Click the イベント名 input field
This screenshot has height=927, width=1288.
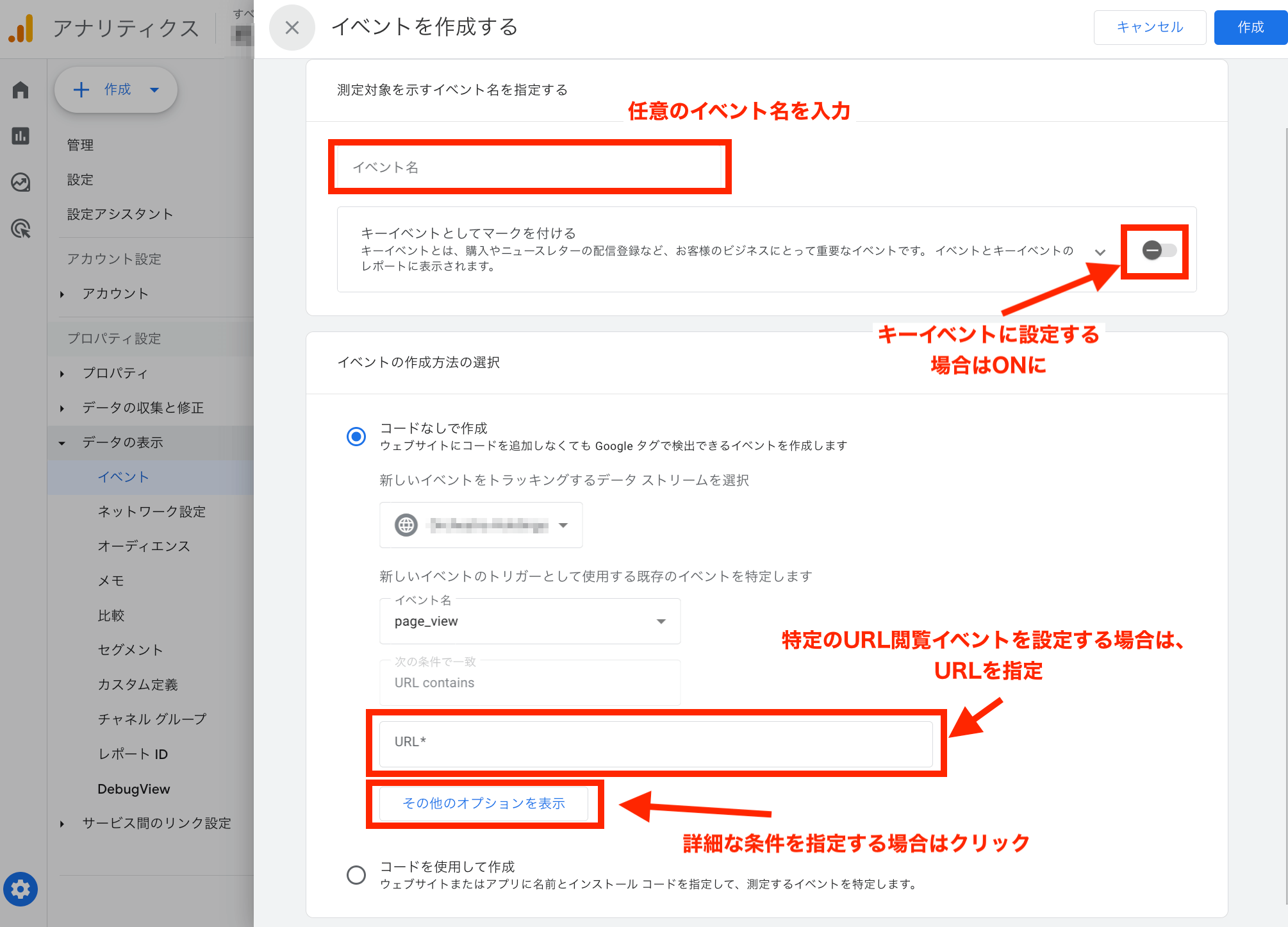tap(529, 167)
